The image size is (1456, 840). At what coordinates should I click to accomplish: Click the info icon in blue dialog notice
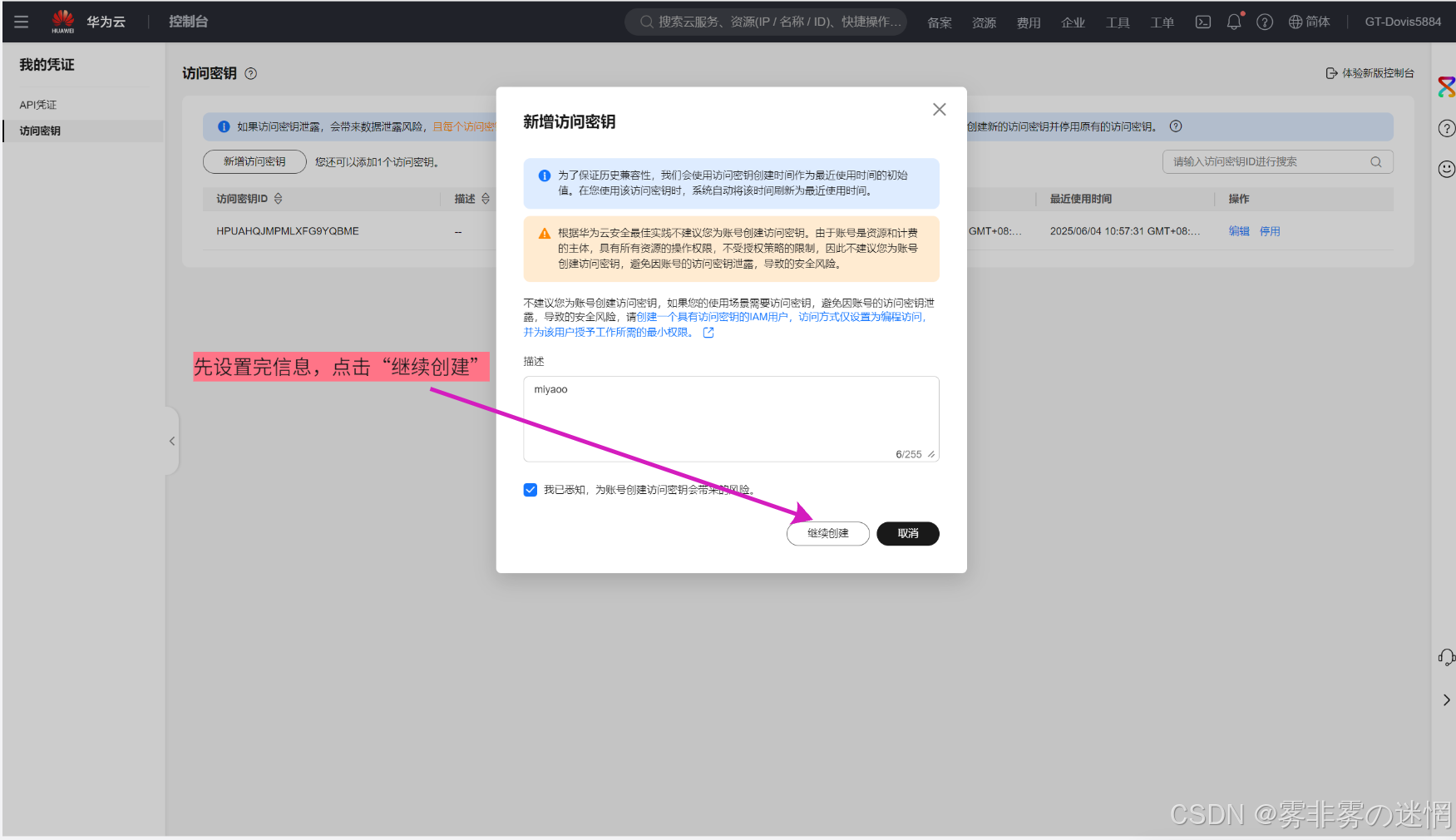coord(545,175)
